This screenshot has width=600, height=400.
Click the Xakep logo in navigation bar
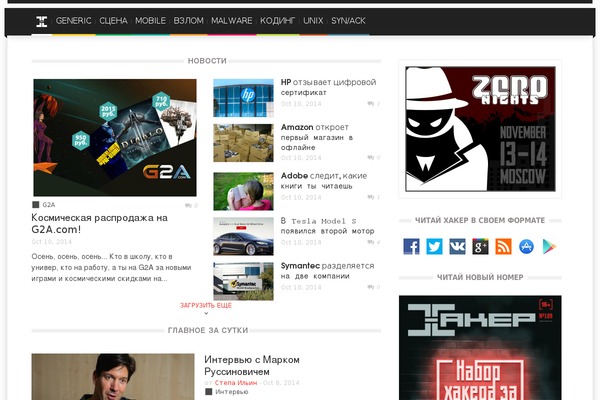coord(41,21)
